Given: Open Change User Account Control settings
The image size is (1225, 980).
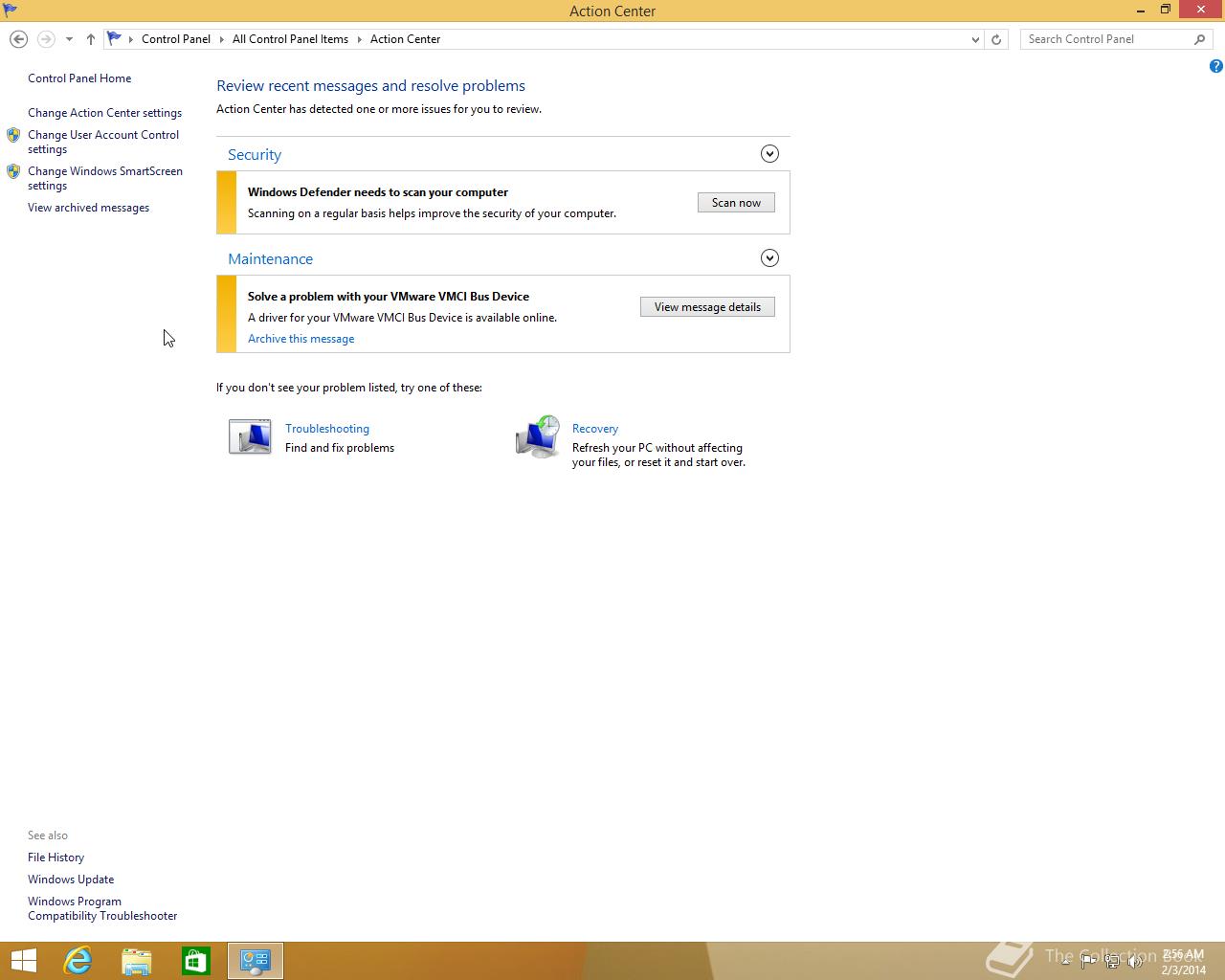Looking at the screenshot, I should pos(103,142).
